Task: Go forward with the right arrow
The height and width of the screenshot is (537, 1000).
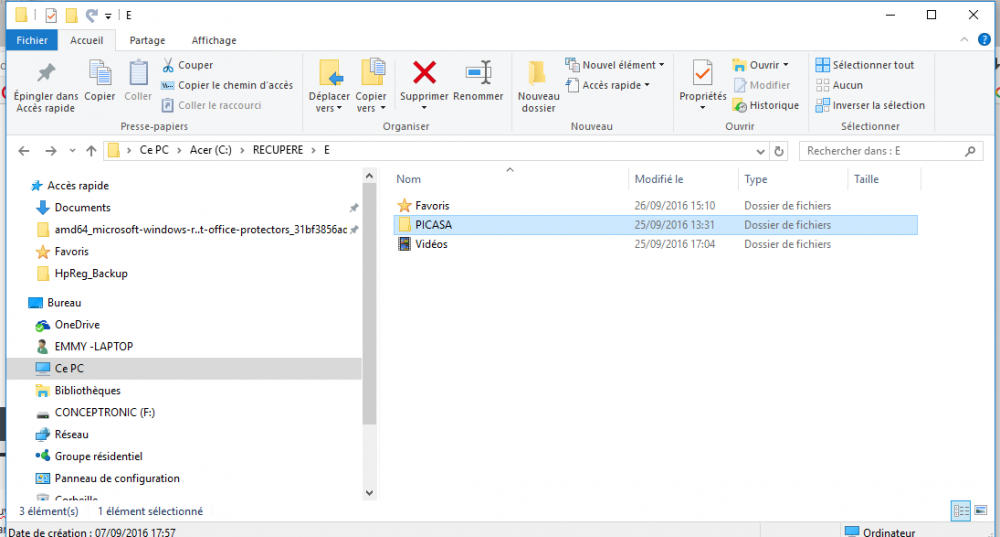Action: point(50,151)
